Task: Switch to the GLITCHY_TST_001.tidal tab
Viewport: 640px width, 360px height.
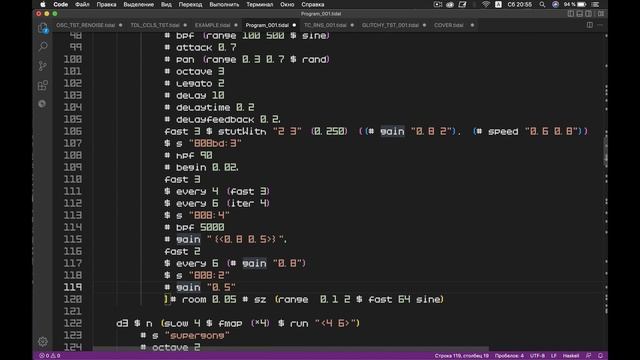Action: pos(390,25)
